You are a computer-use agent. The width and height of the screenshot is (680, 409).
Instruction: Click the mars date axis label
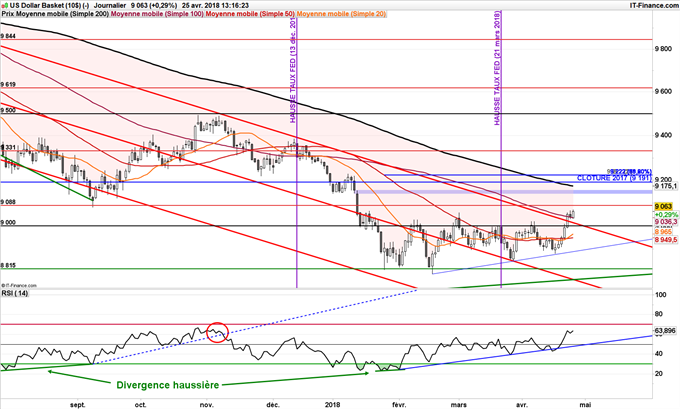458,405
